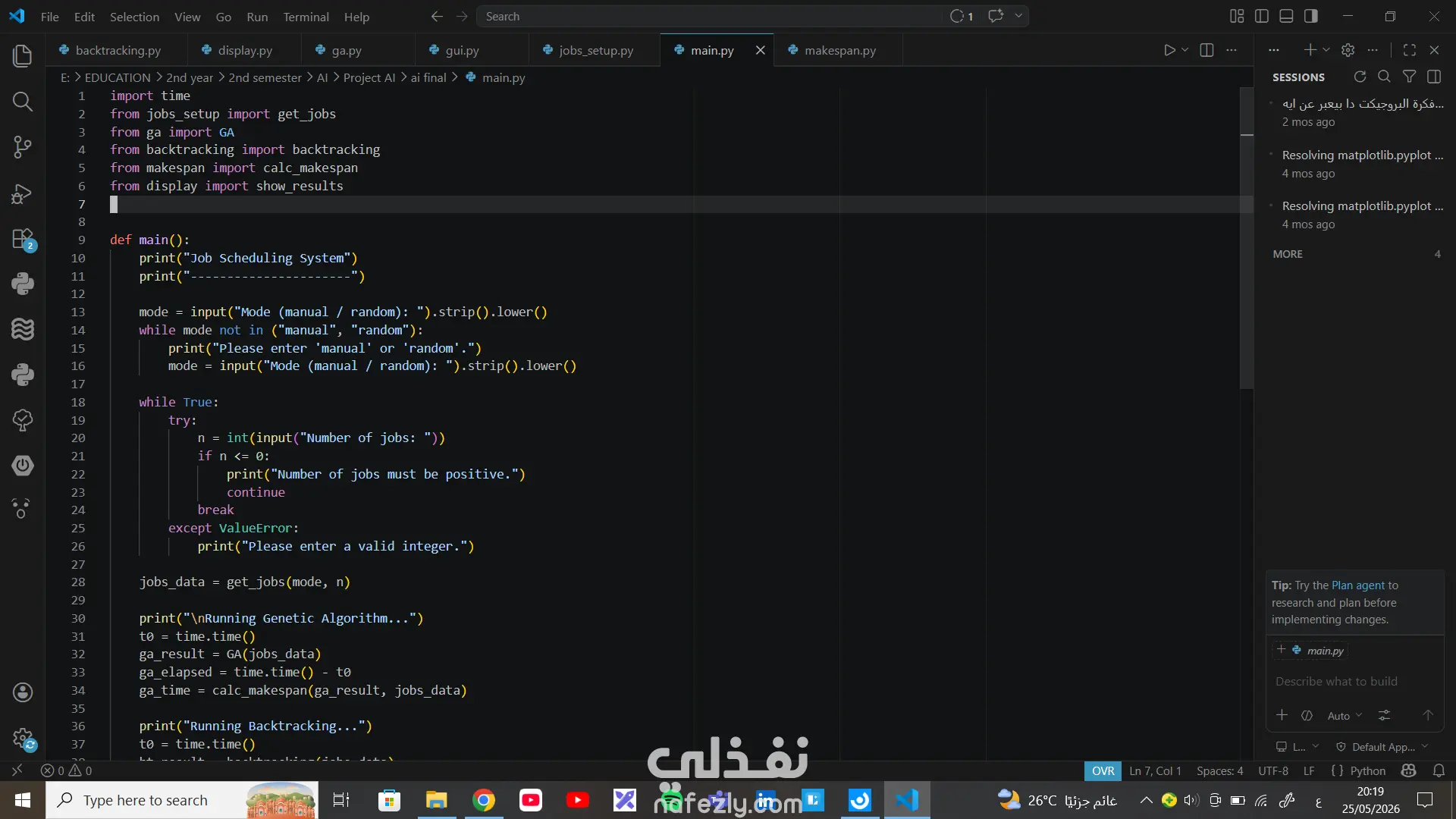Screen dimensions: 1456x819
Task: Add context with plus in chat input
Action: point(1282,715)
